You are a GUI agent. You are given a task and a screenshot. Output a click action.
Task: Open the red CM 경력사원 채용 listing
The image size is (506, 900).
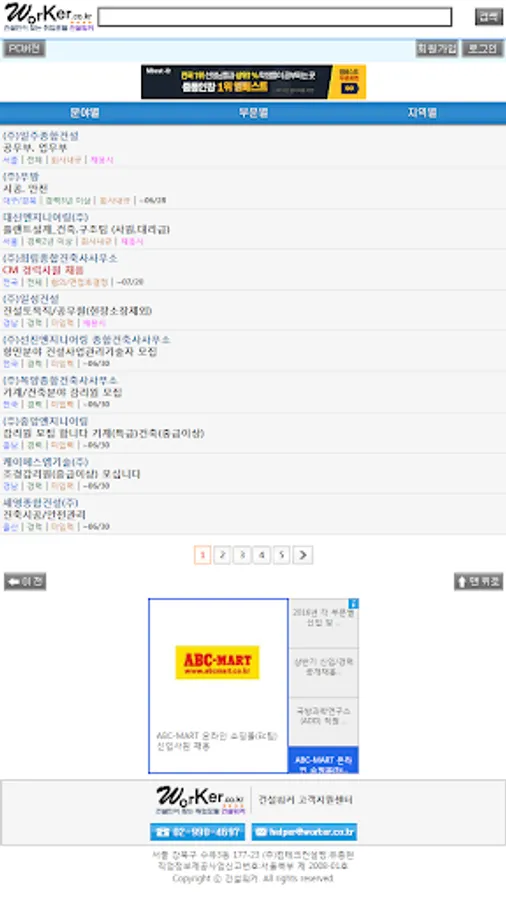click(x=43, y=270)
